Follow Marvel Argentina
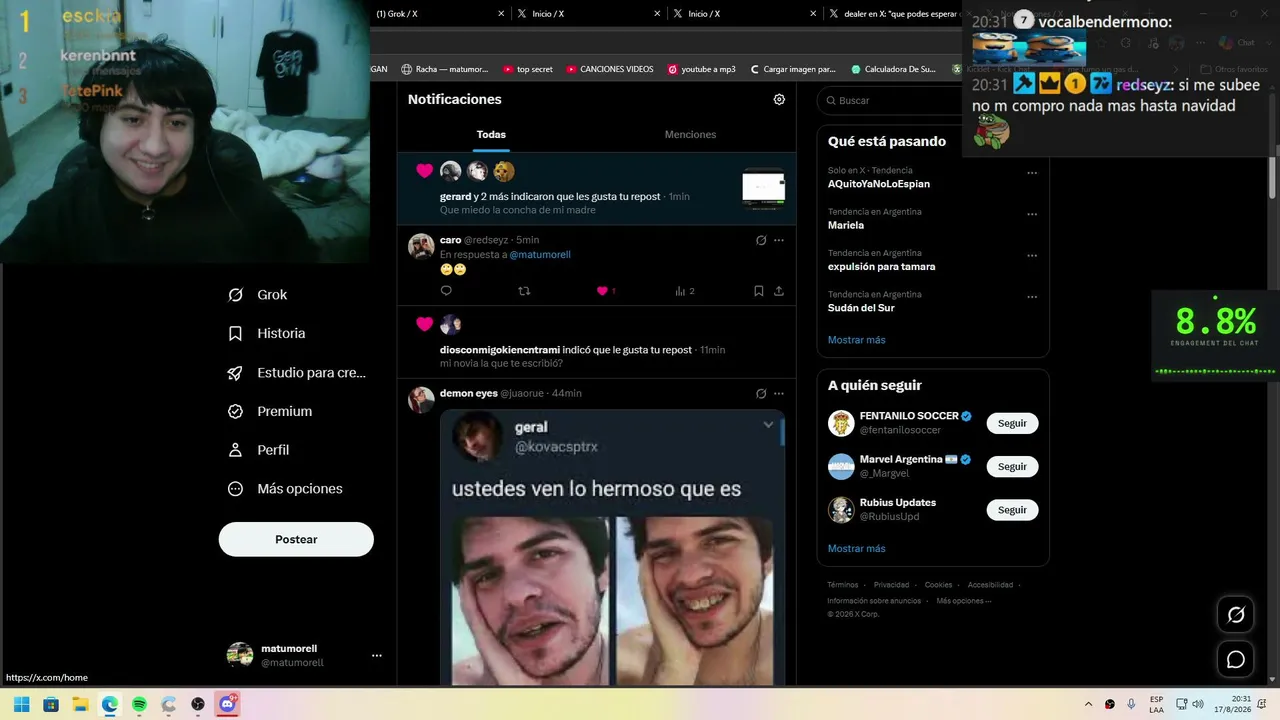The width and height of the screenshot is (1280, 720). (1012, 466)
